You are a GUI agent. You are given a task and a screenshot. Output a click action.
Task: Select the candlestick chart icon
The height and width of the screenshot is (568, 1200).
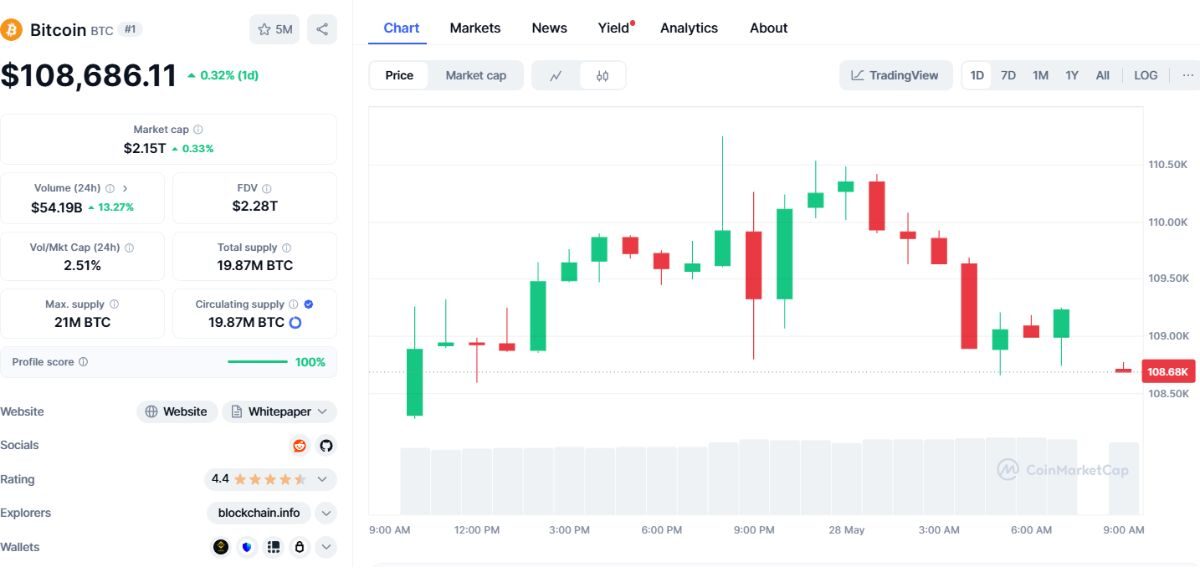tap(602, 75)
